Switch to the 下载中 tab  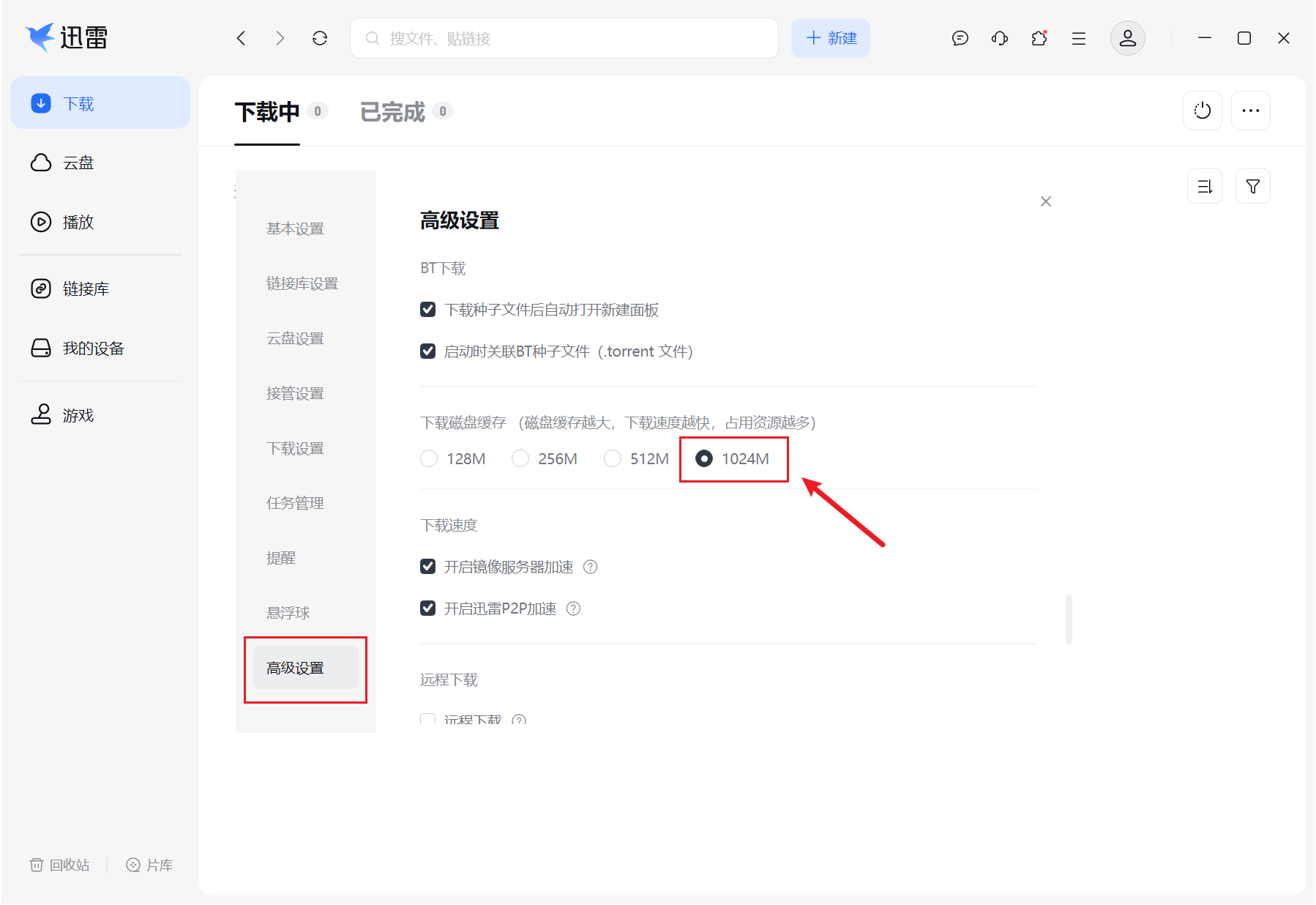tap(267, 112)
